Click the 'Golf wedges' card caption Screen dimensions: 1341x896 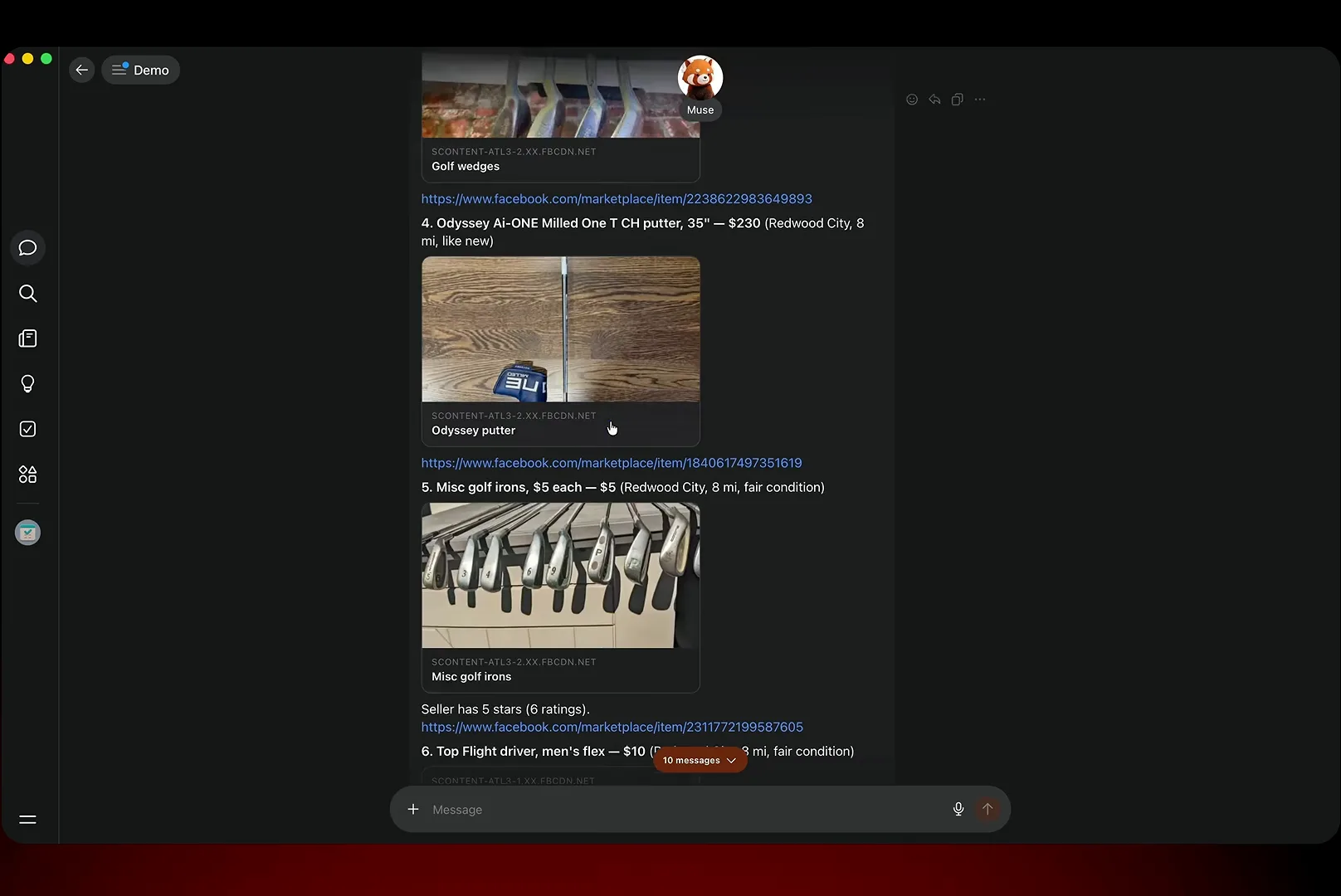pos(466,167)
